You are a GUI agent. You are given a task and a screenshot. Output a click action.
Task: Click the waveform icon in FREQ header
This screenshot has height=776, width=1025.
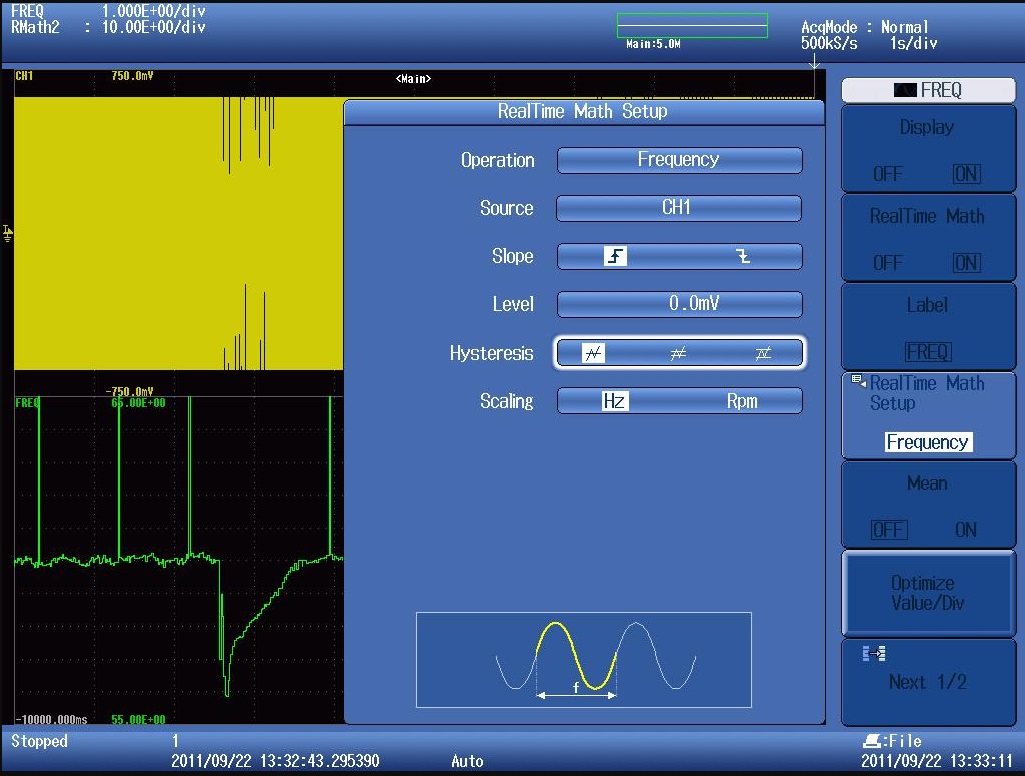point(905,90)
